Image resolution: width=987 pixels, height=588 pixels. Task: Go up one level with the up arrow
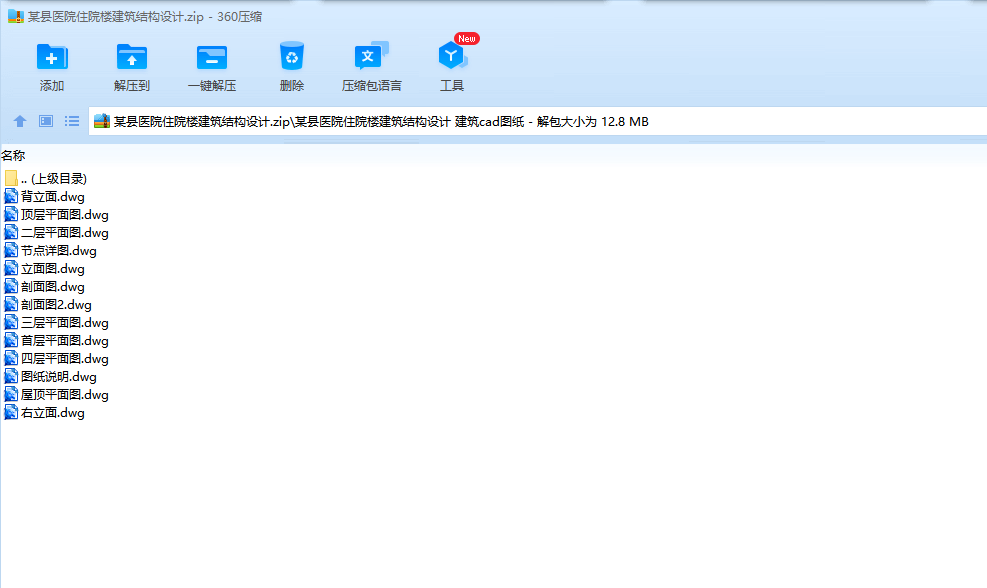pyautogui.click(x=20, y=121)
